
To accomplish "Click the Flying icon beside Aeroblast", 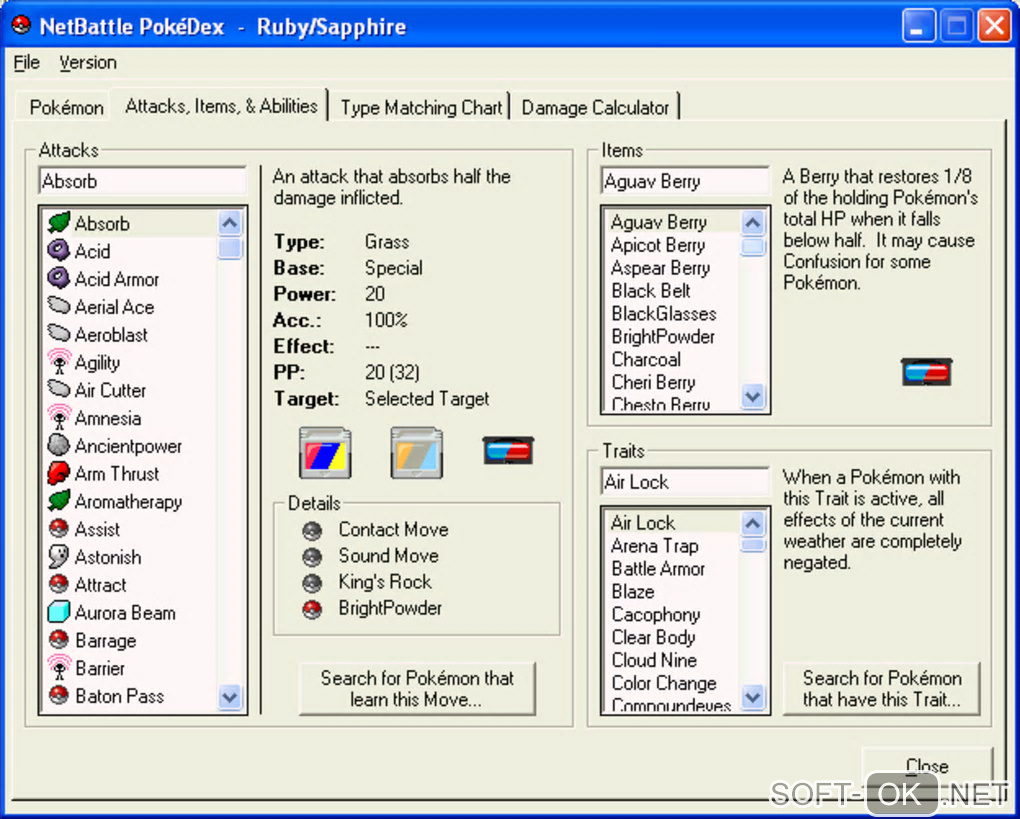I will (x=59, y=334).
